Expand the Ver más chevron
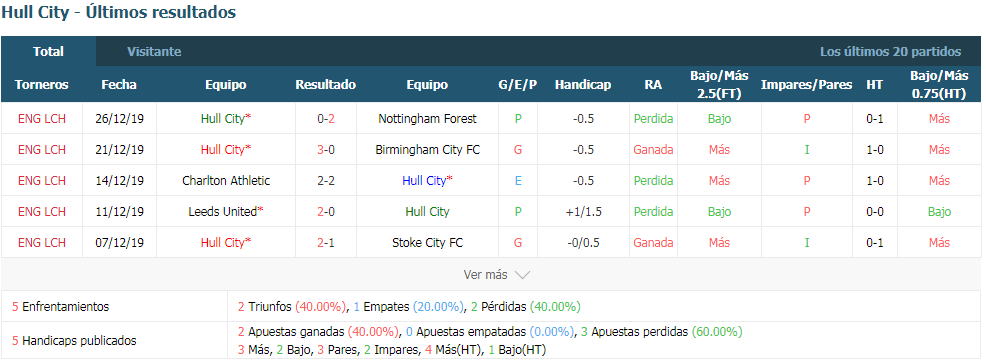The width and height of the screenshot is (986, 364). coord(523,275)
